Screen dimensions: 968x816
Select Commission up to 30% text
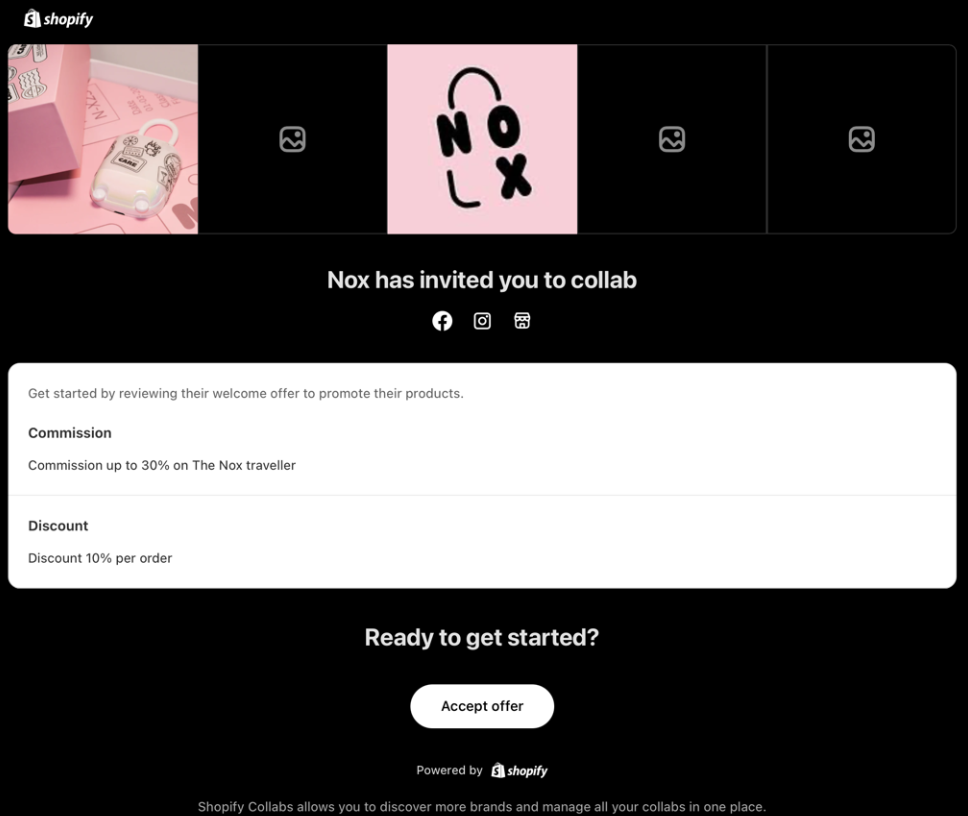[162, 465]
